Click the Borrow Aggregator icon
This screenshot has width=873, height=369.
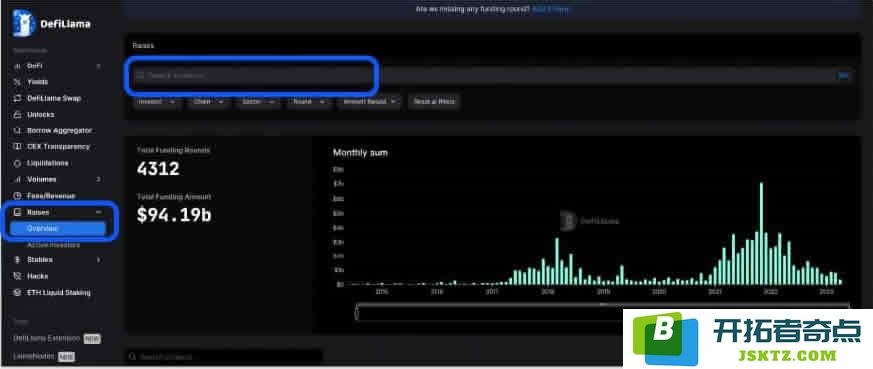tap(17, 131)
